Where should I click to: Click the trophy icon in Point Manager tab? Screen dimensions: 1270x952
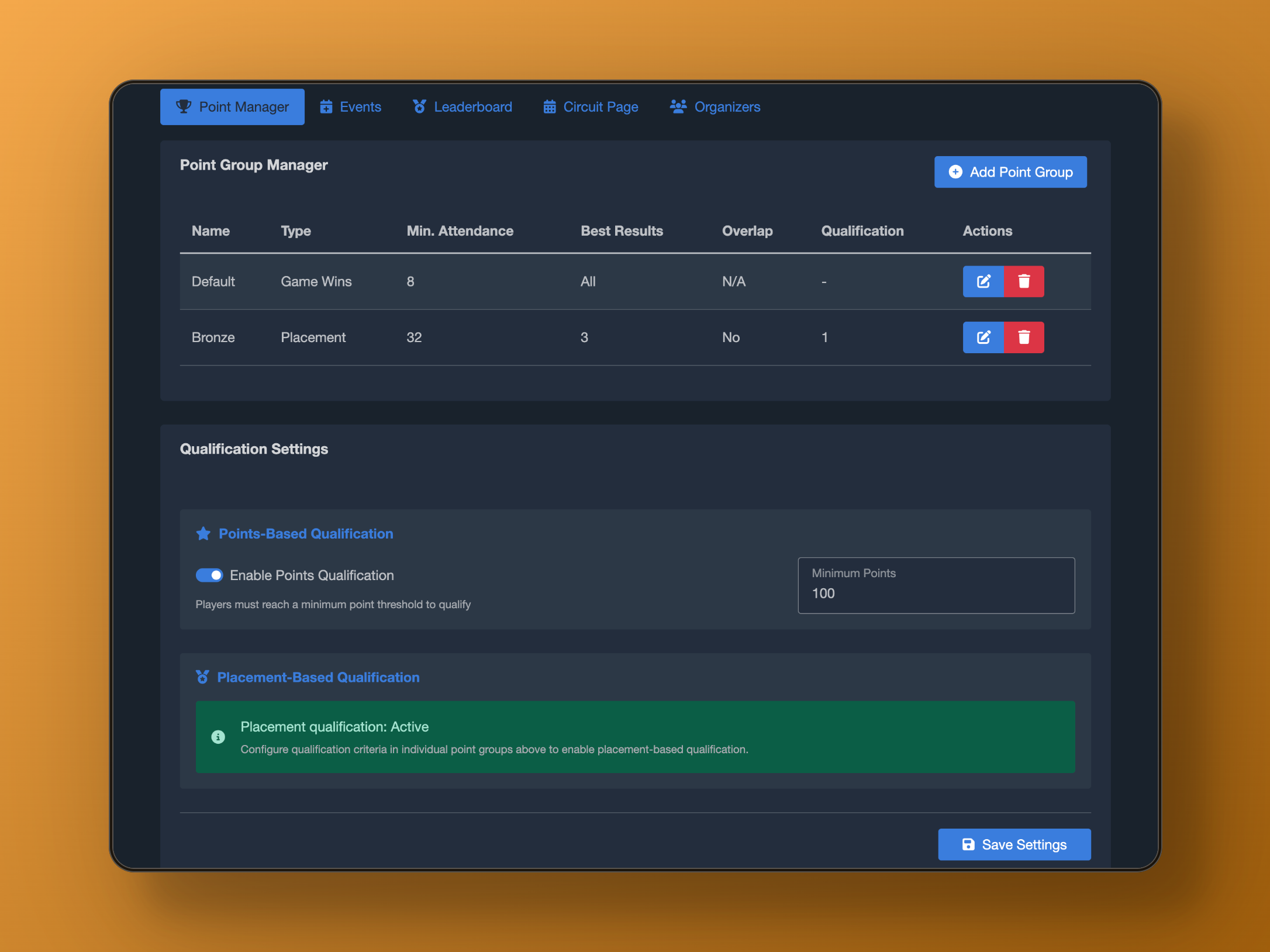184,106
